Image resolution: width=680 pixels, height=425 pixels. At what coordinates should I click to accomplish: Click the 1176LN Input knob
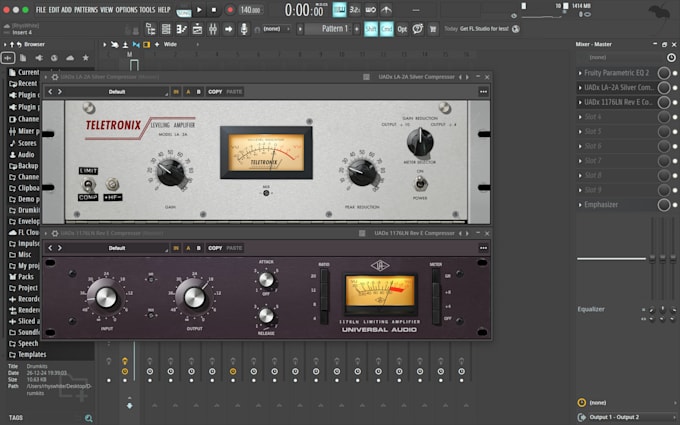tap(106, 298)
